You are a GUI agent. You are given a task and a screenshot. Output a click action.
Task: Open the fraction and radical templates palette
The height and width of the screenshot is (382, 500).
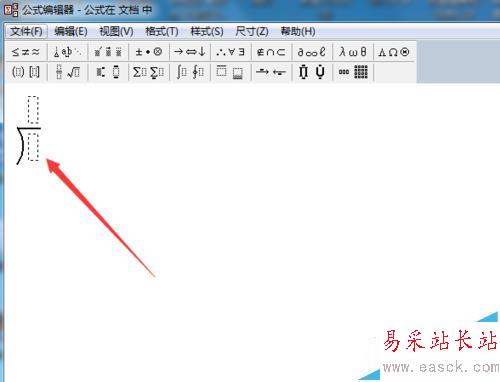tap(68, 72)
